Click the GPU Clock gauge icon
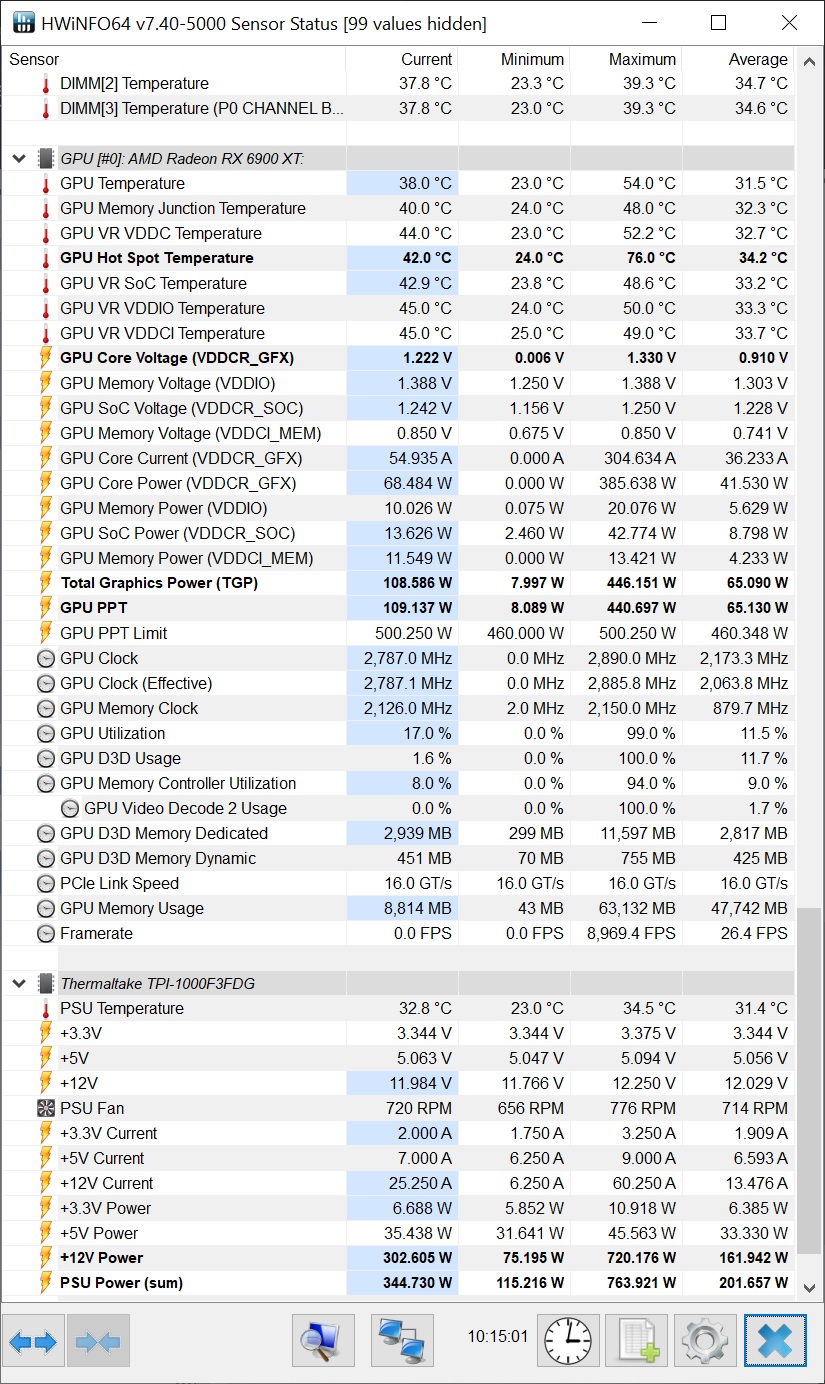The image size is (825, 1384). (x=45, y=658)
